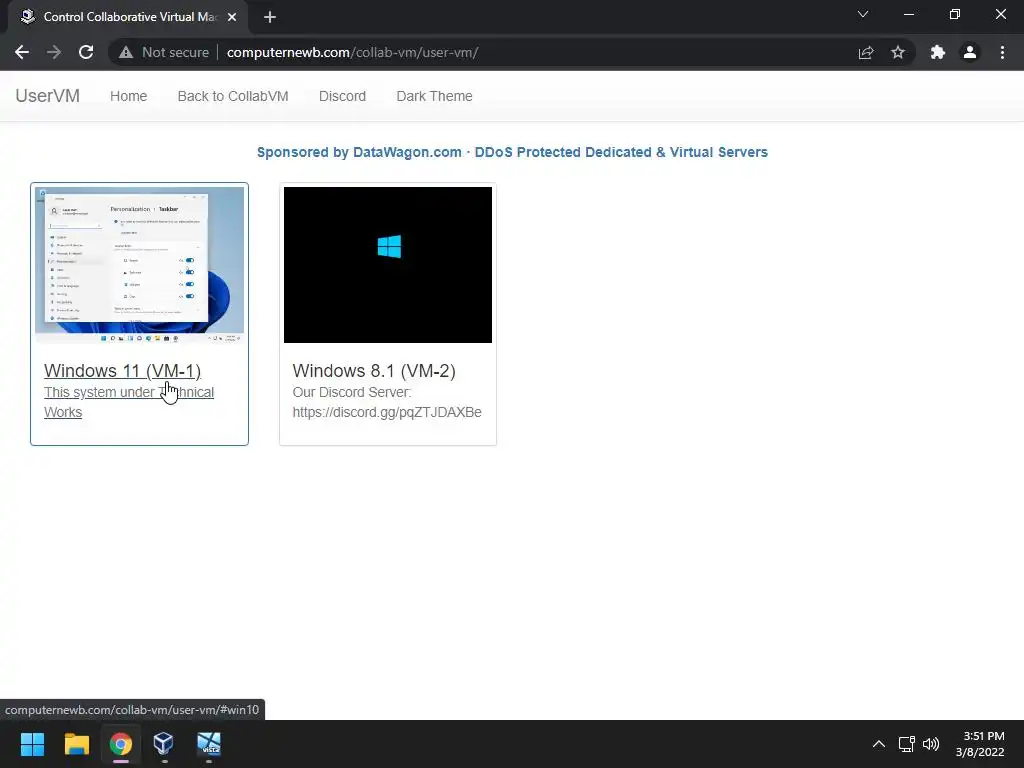Open the DataWagon.com sponsor link
Viewport: 1024px width, 768px height.
[x=512, y=152]
